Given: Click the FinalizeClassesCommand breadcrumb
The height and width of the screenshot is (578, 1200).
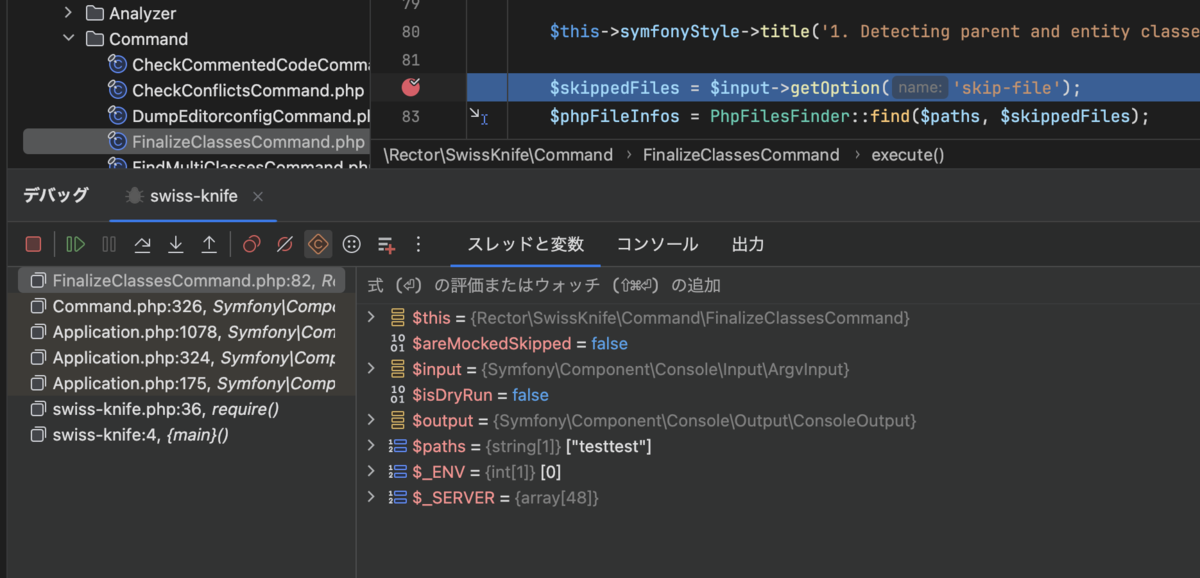Looking at the screenshot, I should [x=741, y=155].
